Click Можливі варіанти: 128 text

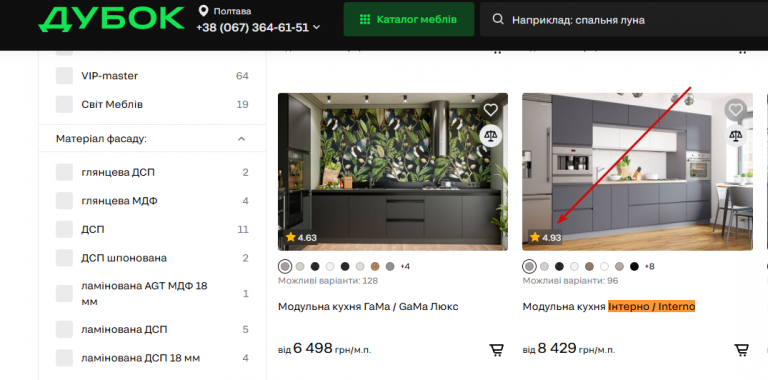[x=328, y=281]
